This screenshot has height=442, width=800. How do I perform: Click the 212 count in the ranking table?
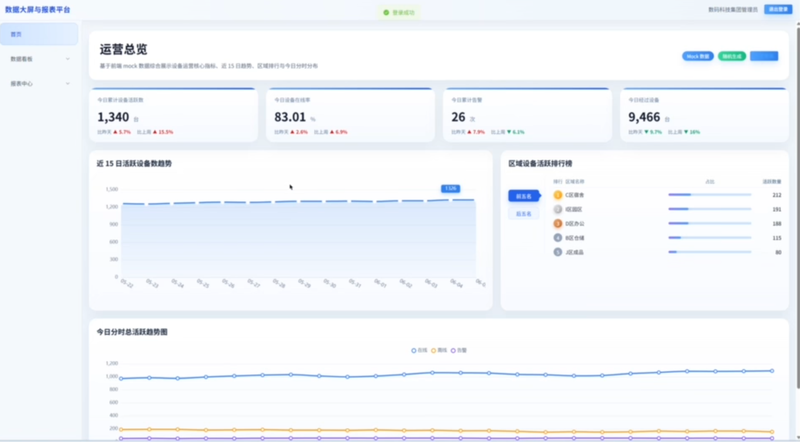click(x=777, y=195)
